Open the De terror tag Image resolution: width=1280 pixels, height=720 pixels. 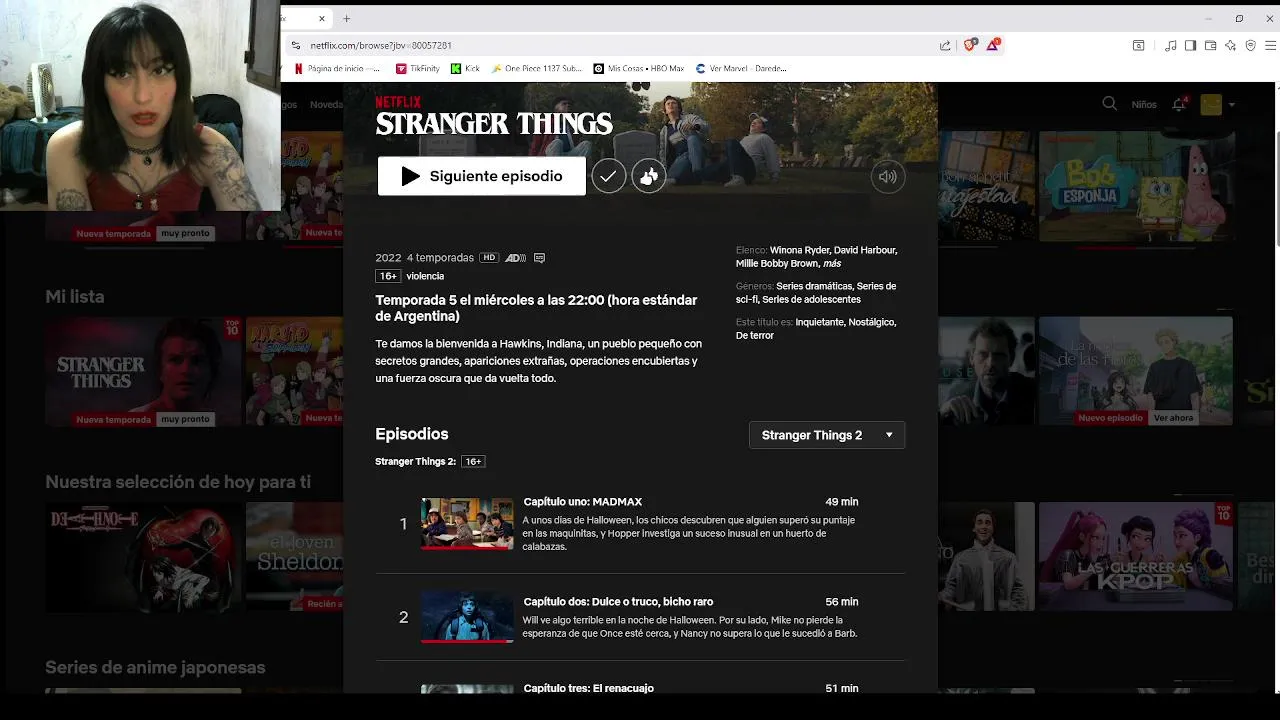tap(755, 336)
